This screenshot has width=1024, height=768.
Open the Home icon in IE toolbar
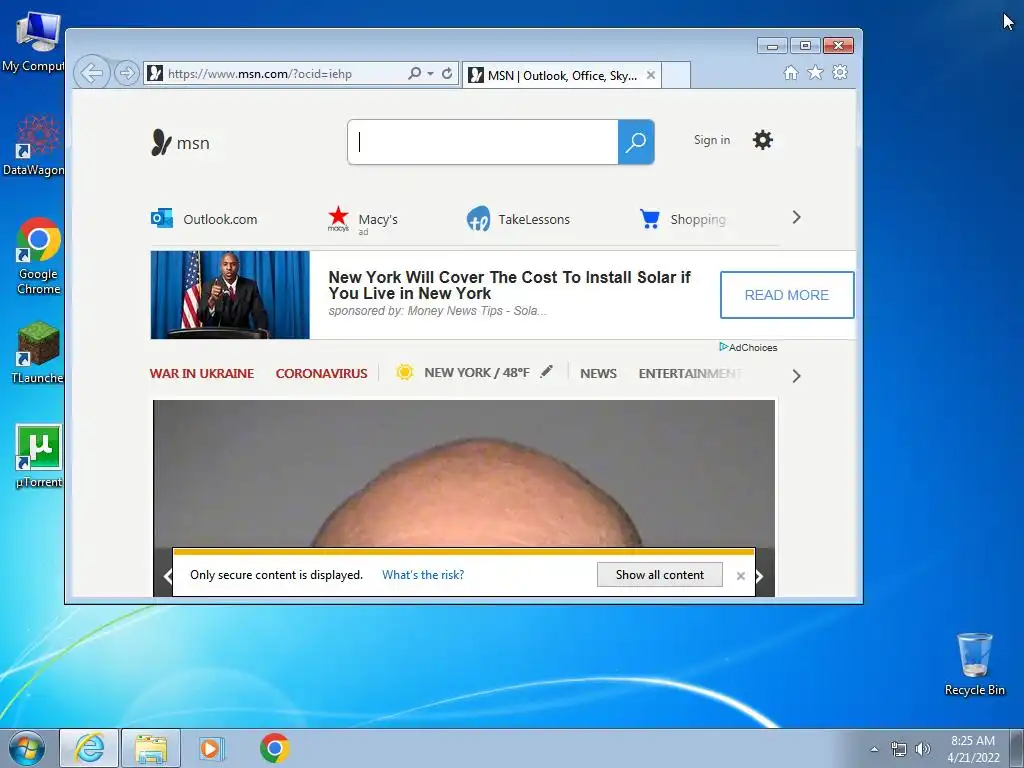[x=791, y=72]
